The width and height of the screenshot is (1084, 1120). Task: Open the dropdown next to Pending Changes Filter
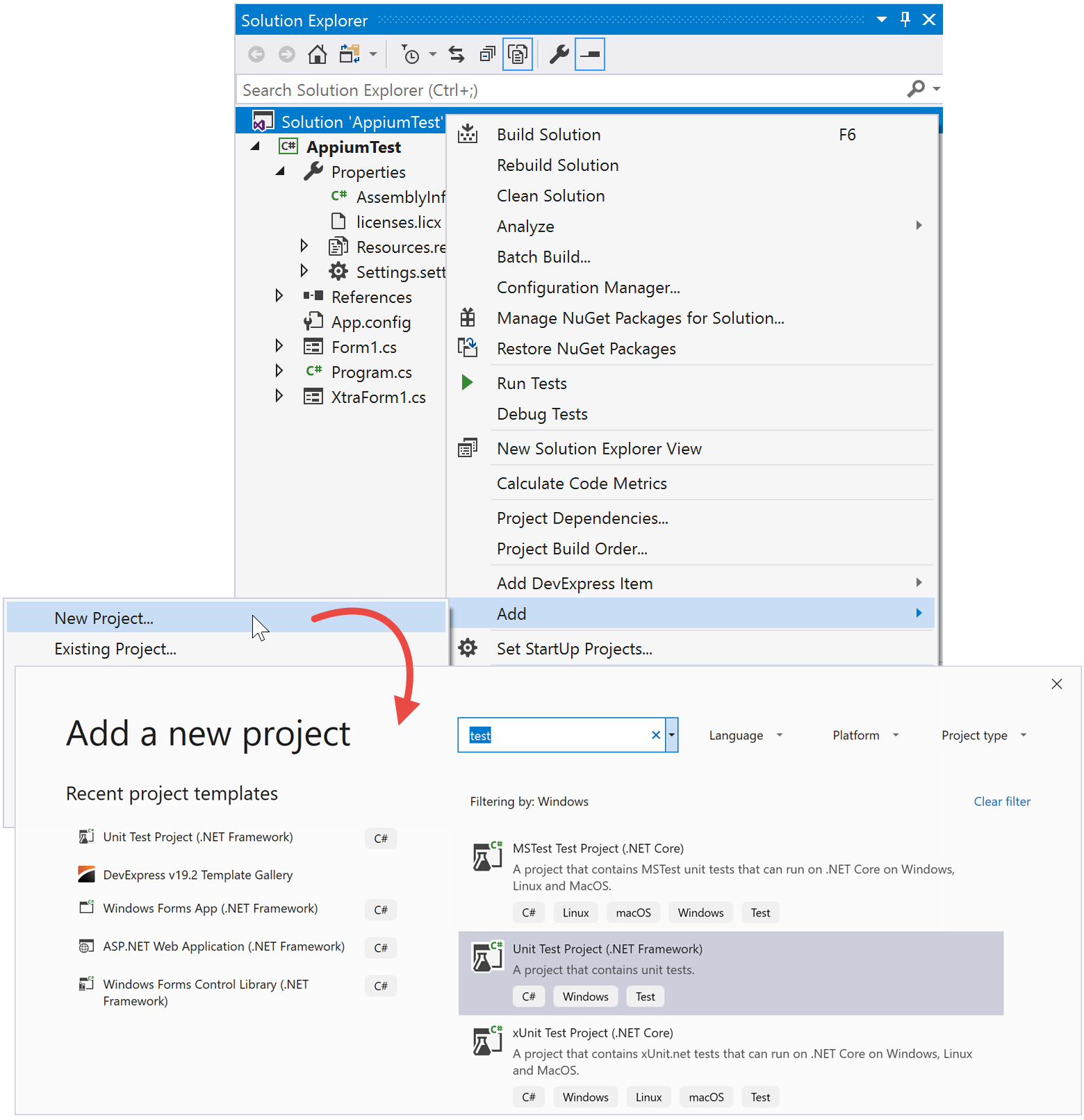[433, 54]
